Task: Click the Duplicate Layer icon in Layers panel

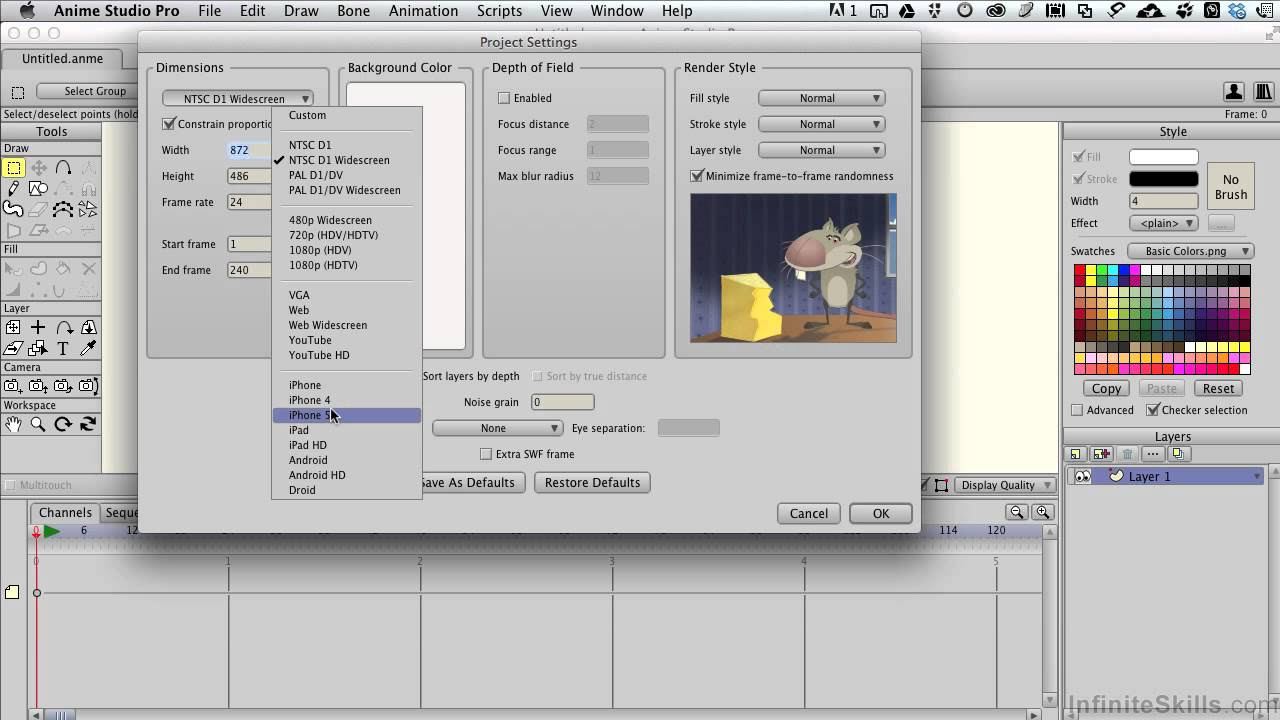Action: point(1180,453)
